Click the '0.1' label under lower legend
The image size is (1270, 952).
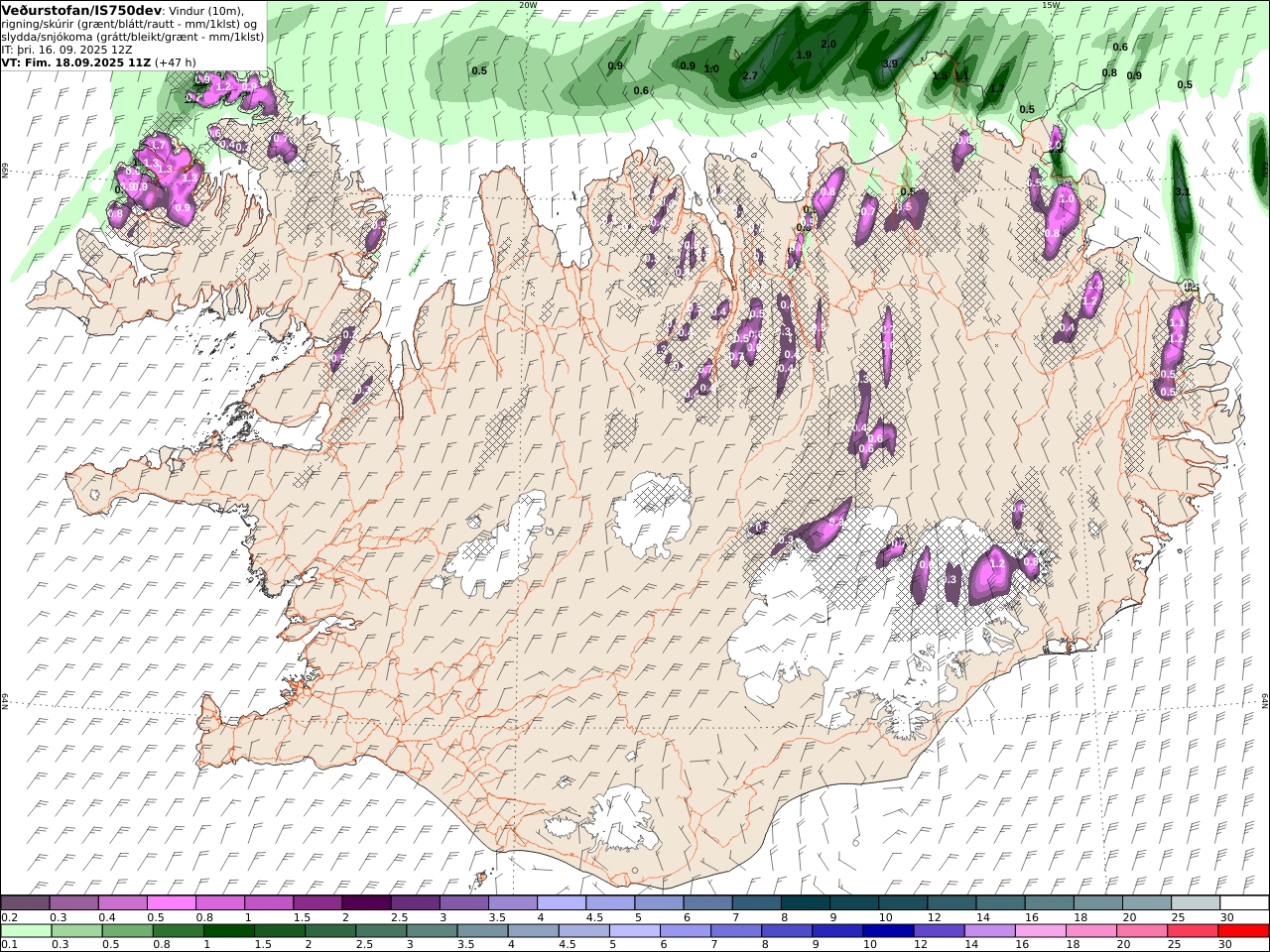point(9,945)
